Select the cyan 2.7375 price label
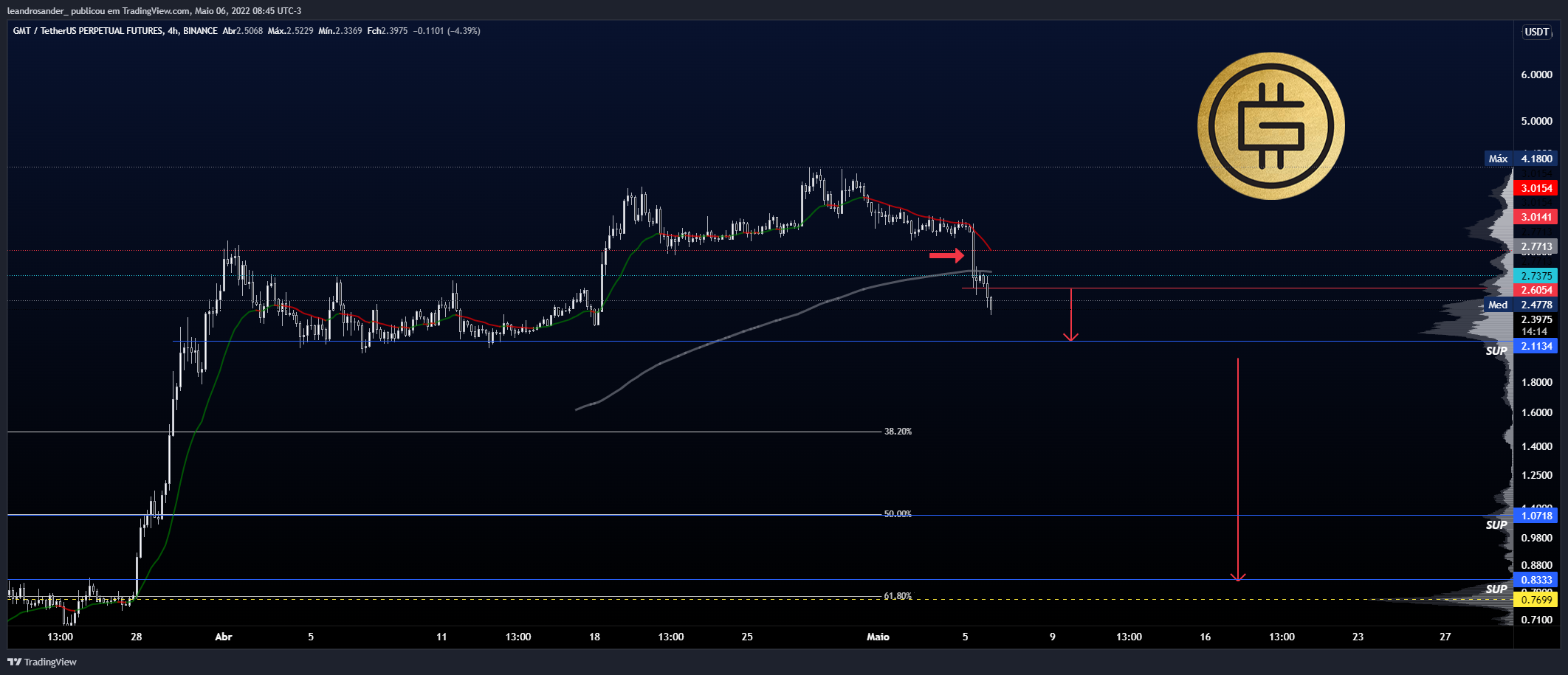This screenshot has height=675, width=1568. (1536, 276)
